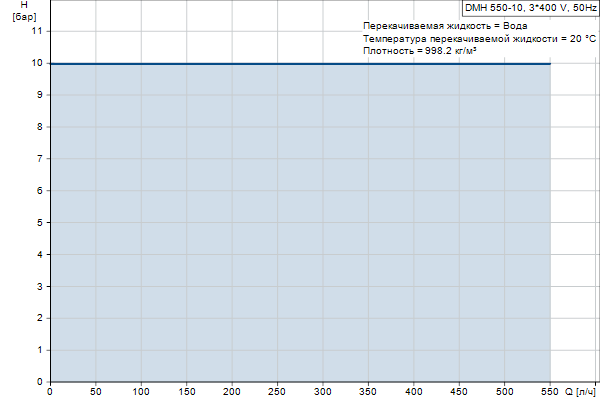600x400 pixels.
Task: Click the blue pressure curve line at 10 bar
Action: click(300, 63)
